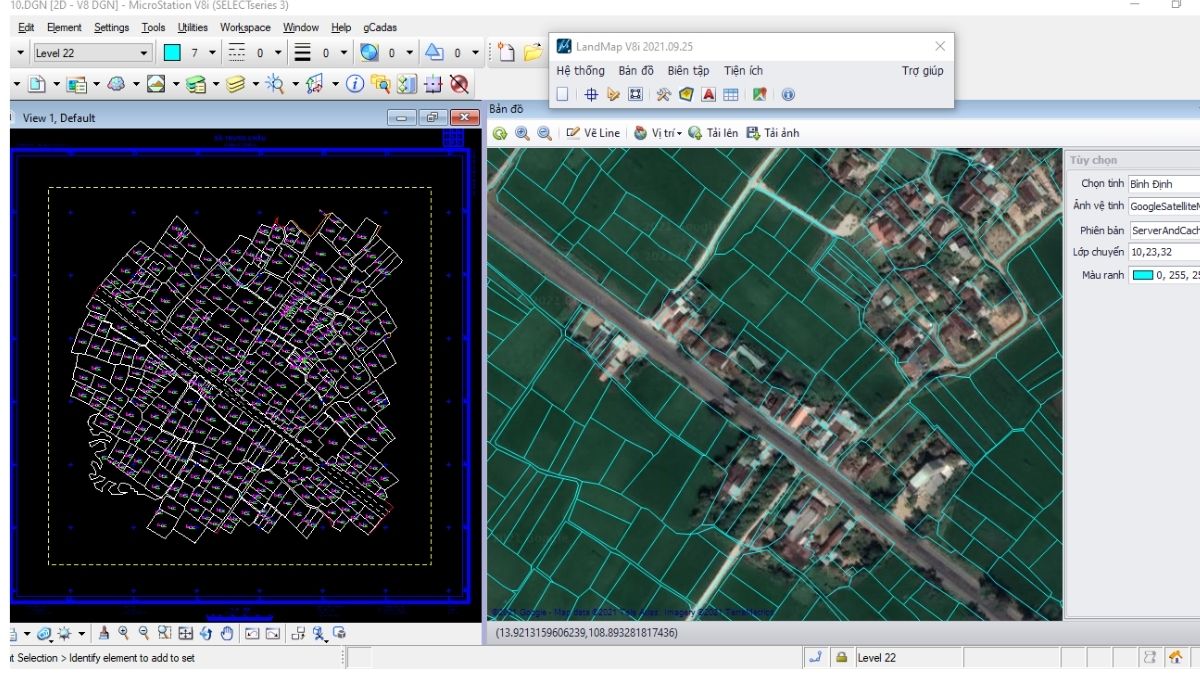Click the refresh icon in Bản đồ toolbar

(500, 133)
